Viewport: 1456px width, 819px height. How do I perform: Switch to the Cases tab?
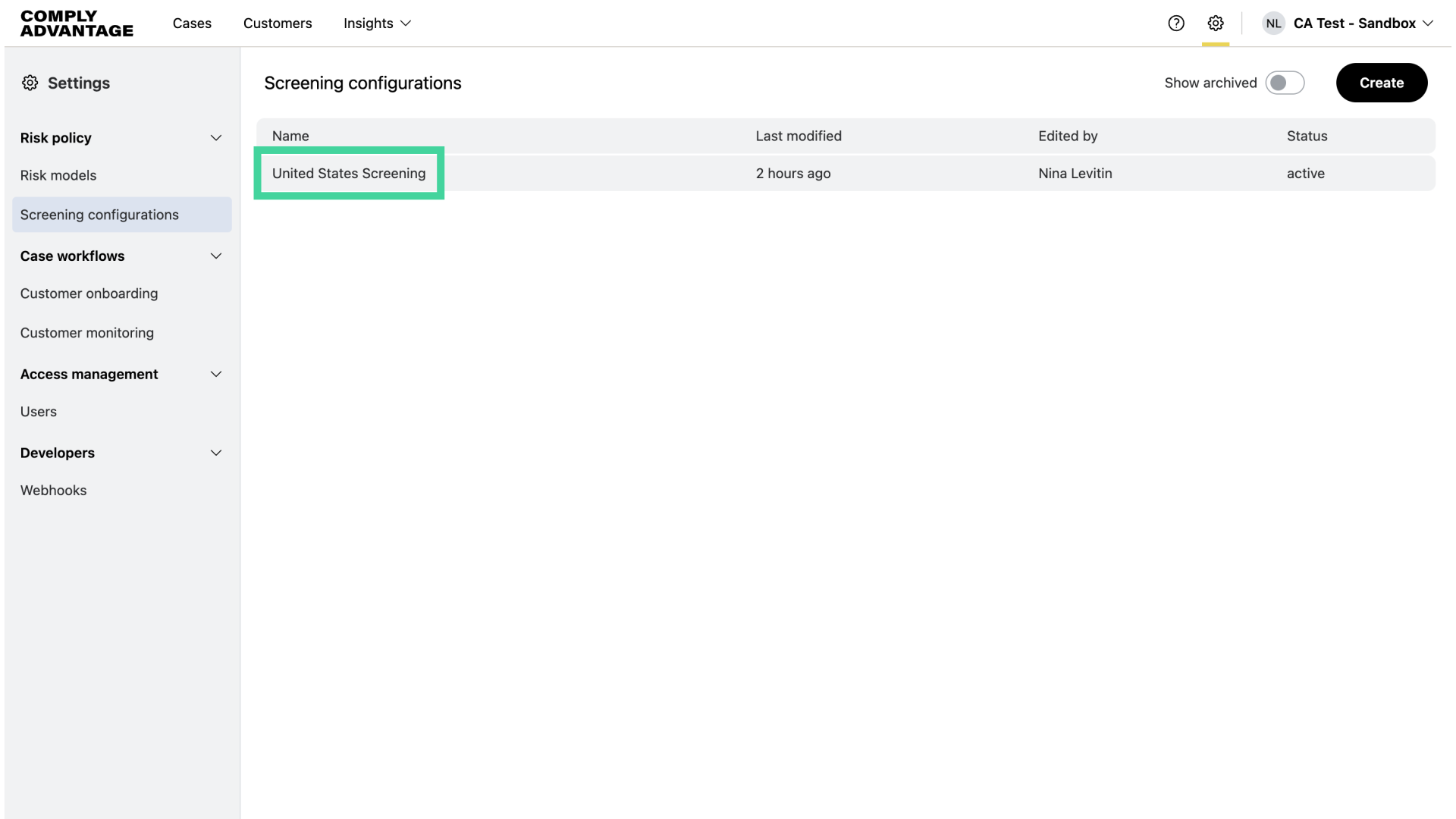[192, 24]
